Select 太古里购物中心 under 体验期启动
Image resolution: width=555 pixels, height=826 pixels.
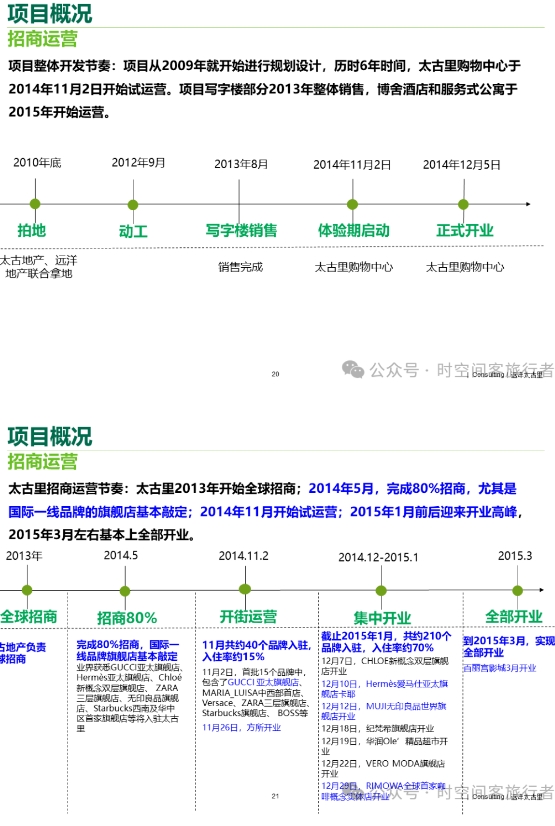pos(353,267)
